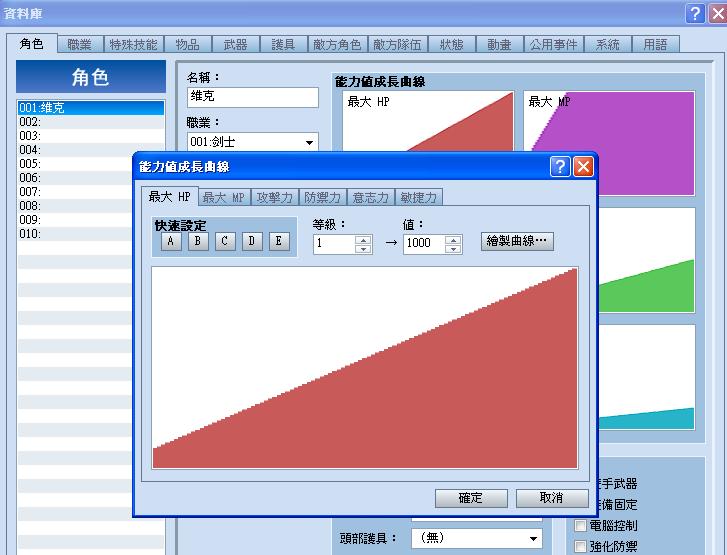The width and height of the screenshot is (727, 555).
Task: Select character slot 006: in the list
Action: 76,177
